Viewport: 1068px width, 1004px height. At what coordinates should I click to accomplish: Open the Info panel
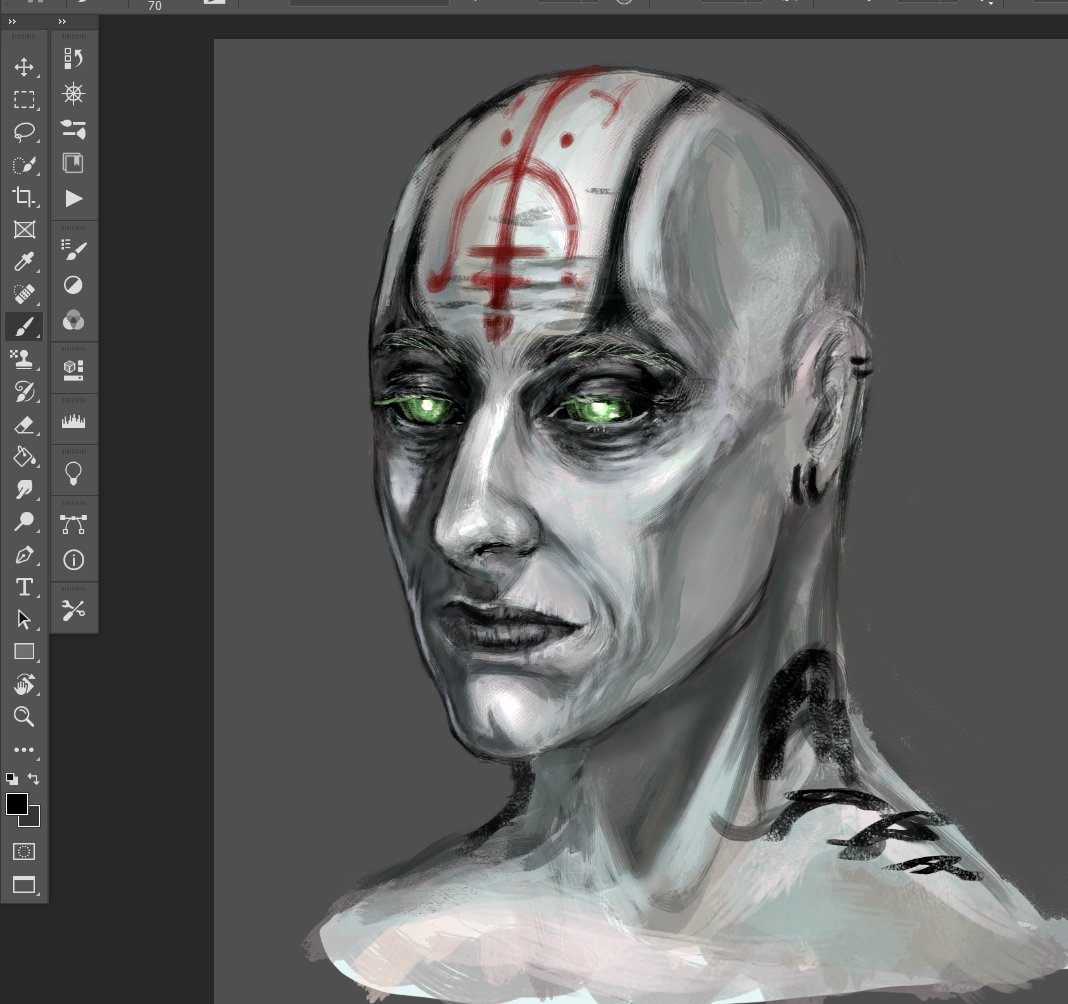tap(74, 560)
